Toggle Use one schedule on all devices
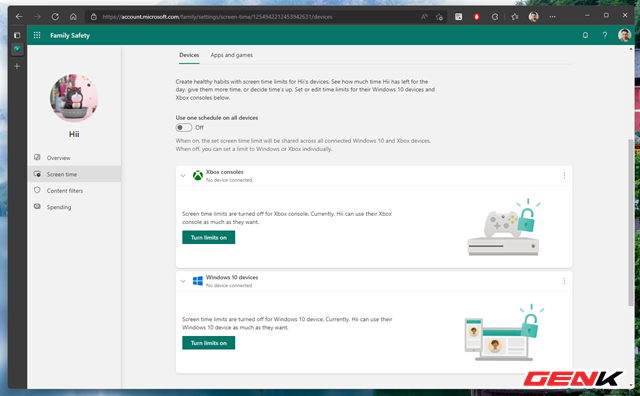640x396 pixels. tap(184, 128)
